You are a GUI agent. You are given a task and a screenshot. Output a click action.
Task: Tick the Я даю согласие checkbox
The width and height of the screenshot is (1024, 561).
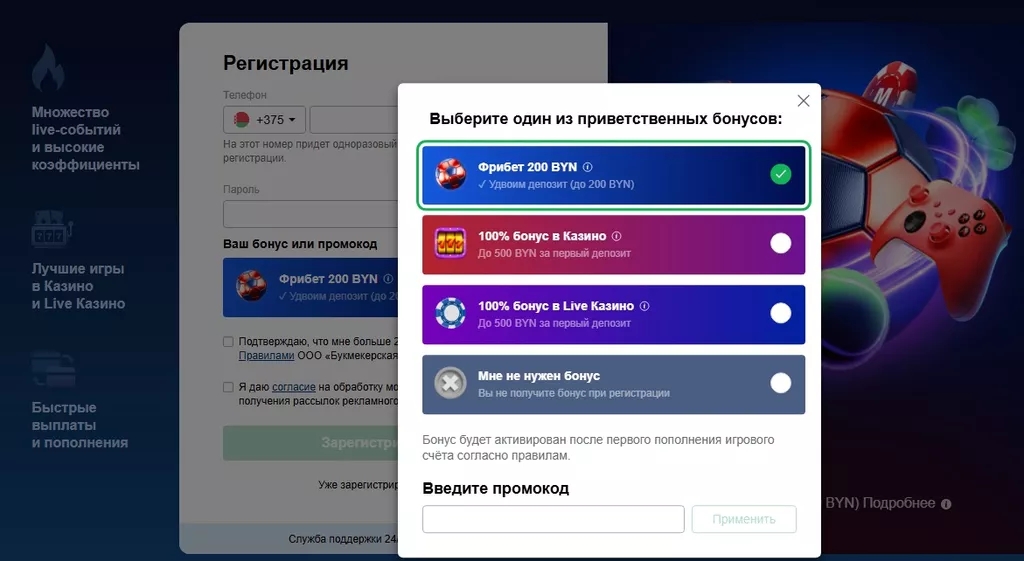tap(228, 387)
